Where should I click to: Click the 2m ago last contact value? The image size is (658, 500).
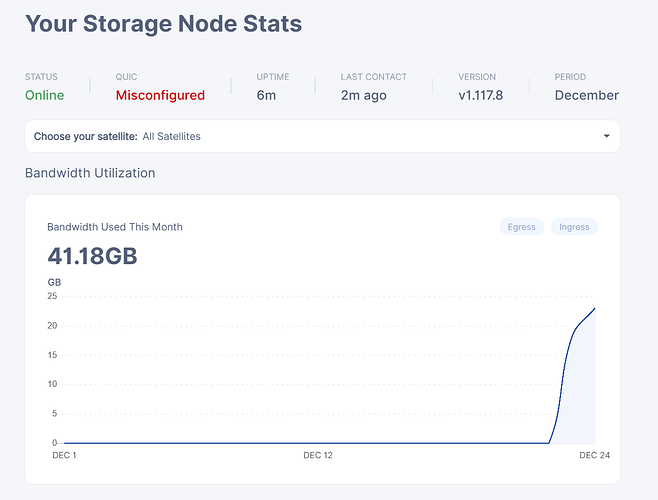[363, 96]
